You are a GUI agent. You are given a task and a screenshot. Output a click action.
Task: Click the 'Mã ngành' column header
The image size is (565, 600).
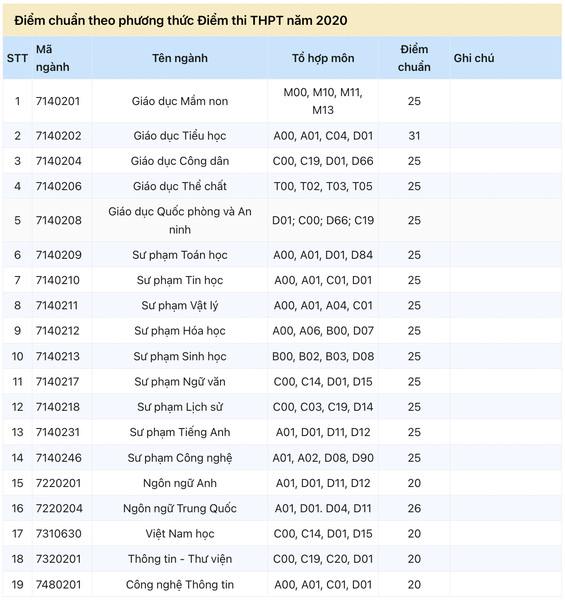pyautogui.click(x=53, y=58)
